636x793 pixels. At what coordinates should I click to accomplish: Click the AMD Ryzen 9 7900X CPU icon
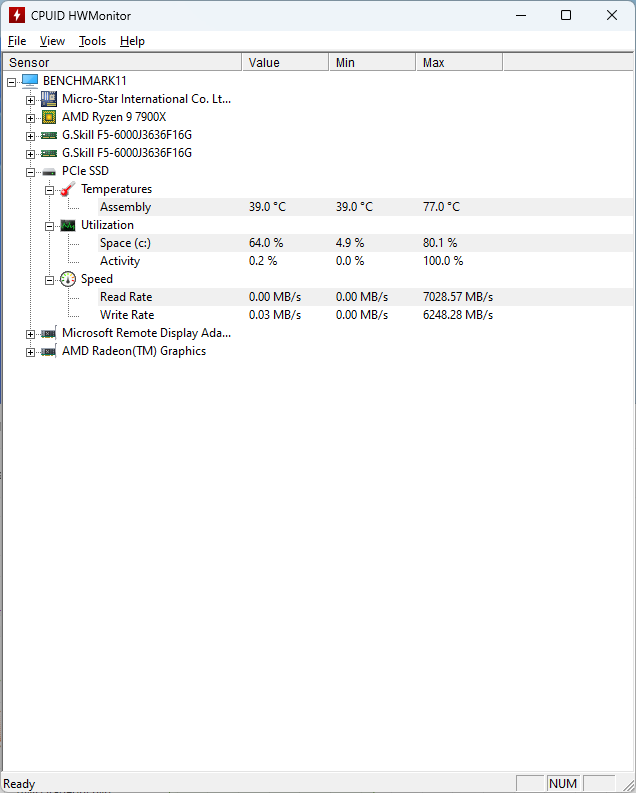point(49,117)
